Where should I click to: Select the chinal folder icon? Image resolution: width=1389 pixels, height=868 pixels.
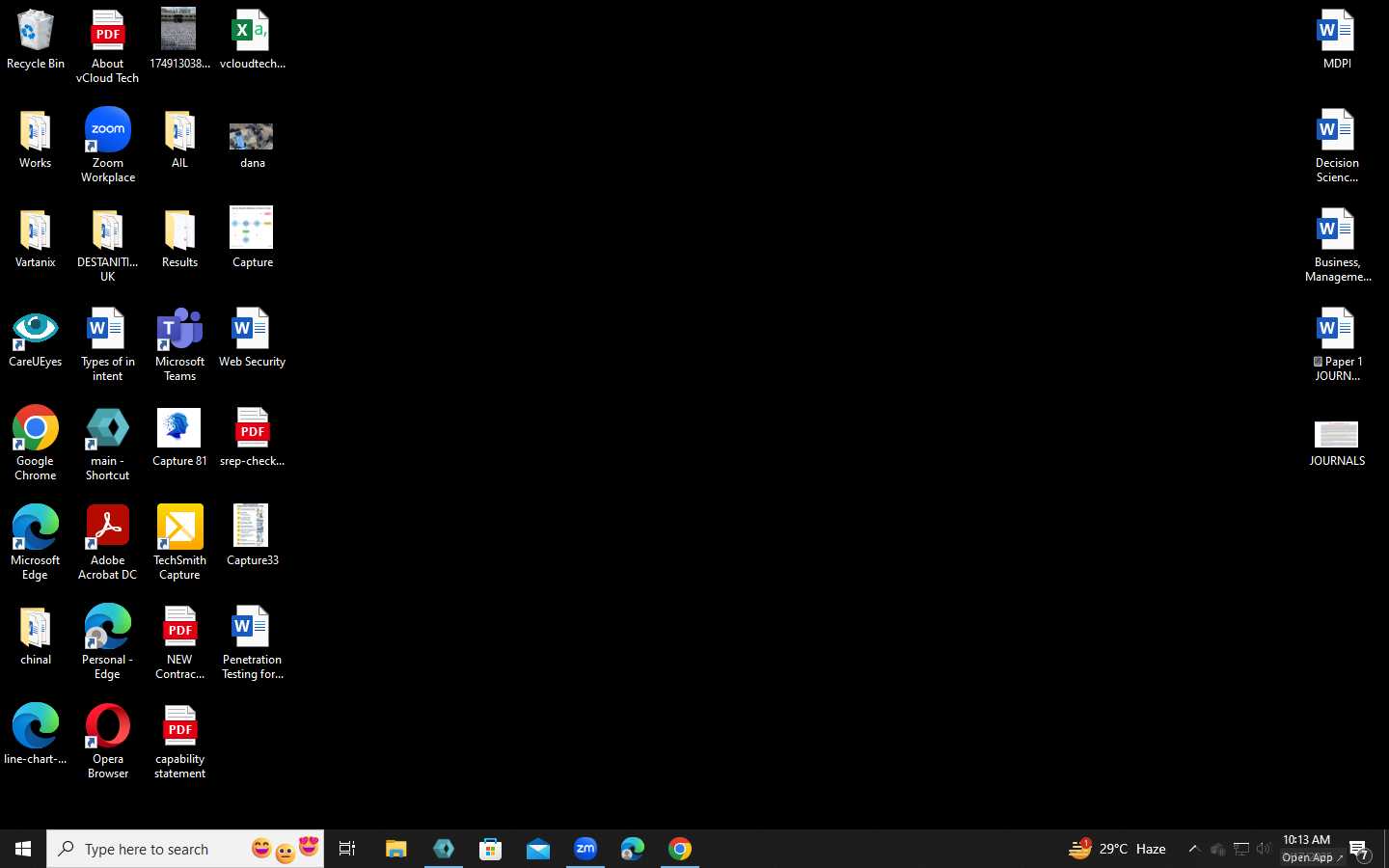coord(36,636)
